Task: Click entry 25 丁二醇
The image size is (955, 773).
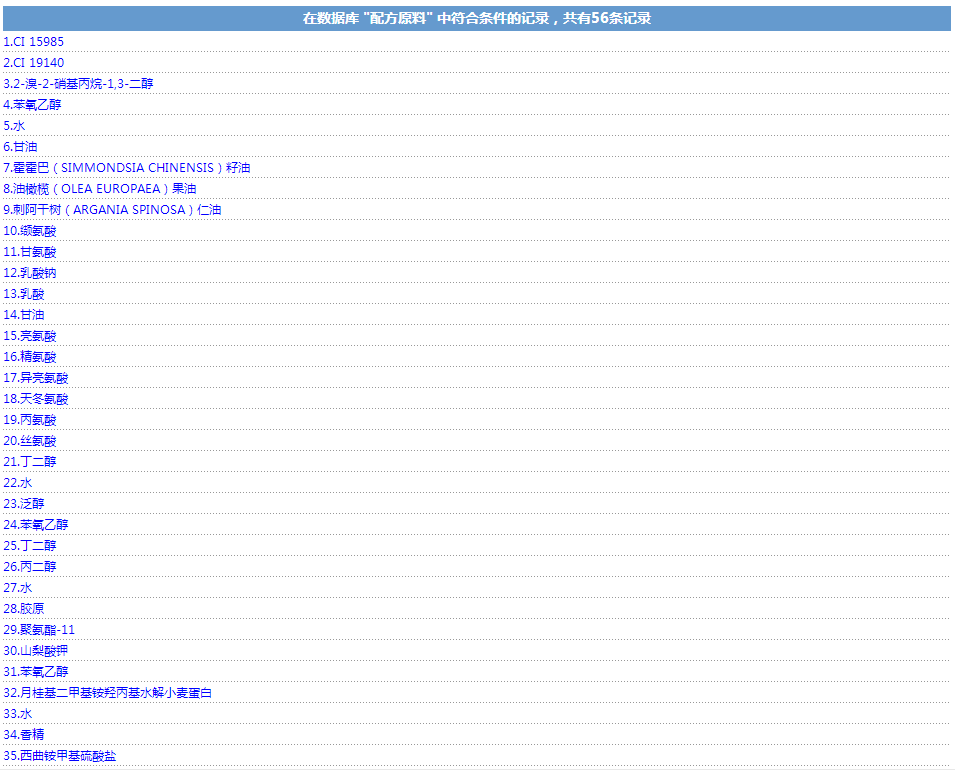Action: point(30,546)
